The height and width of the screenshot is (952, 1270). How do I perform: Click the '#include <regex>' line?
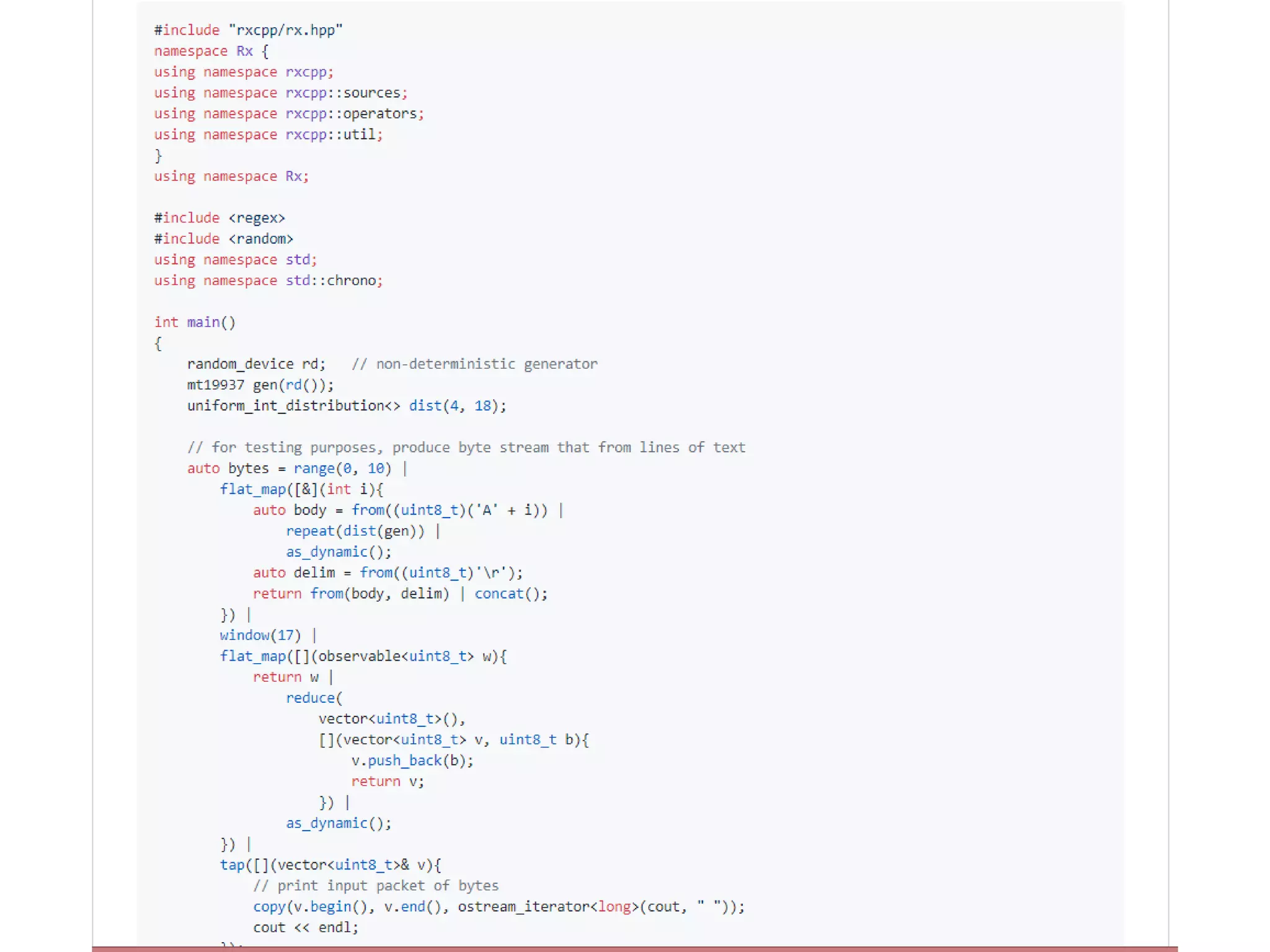pos(219,218)
